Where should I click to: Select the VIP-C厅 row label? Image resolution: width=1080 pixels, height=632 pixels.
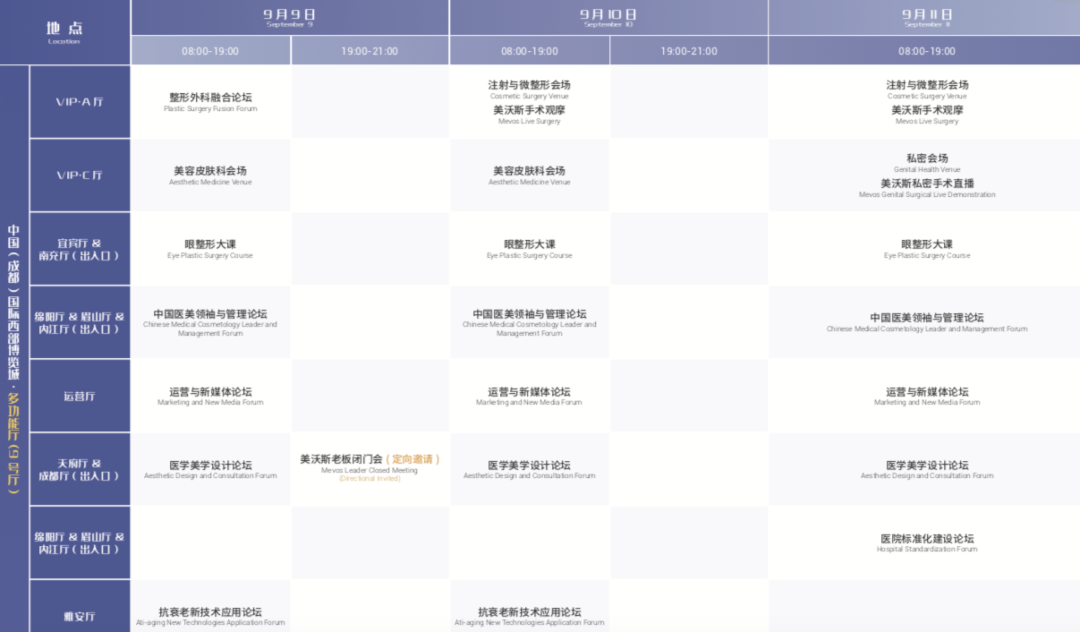click(80, 176)
